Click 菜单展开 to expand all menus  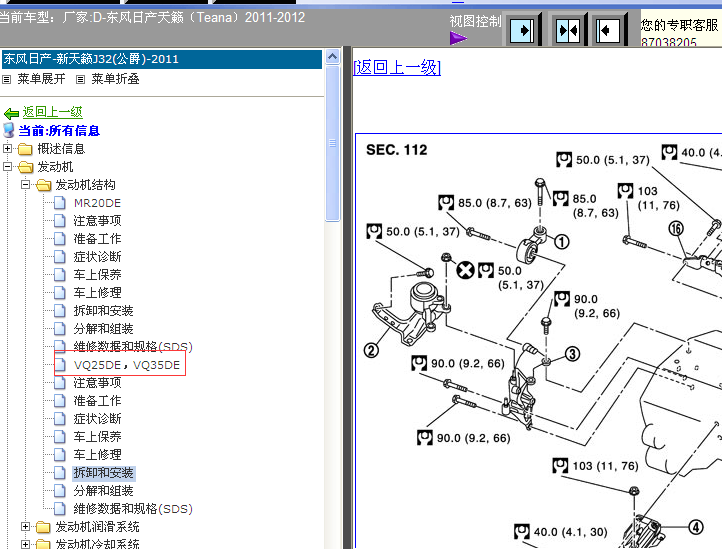pyautogui.click(x=41, y=79)
